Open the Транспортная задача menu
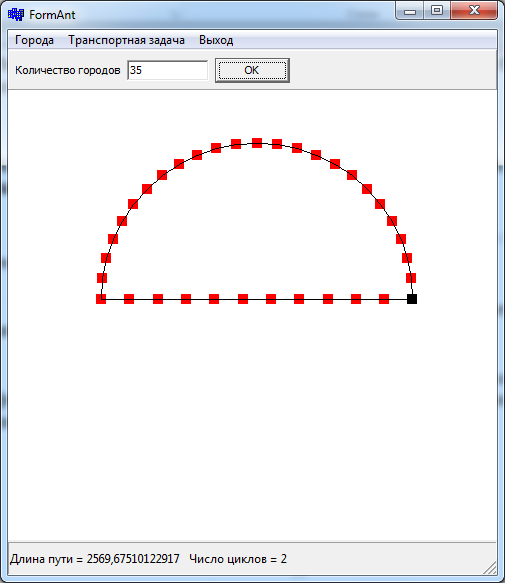Image resolution: width=505 pixels, height=583 pixels. [126, 40]
